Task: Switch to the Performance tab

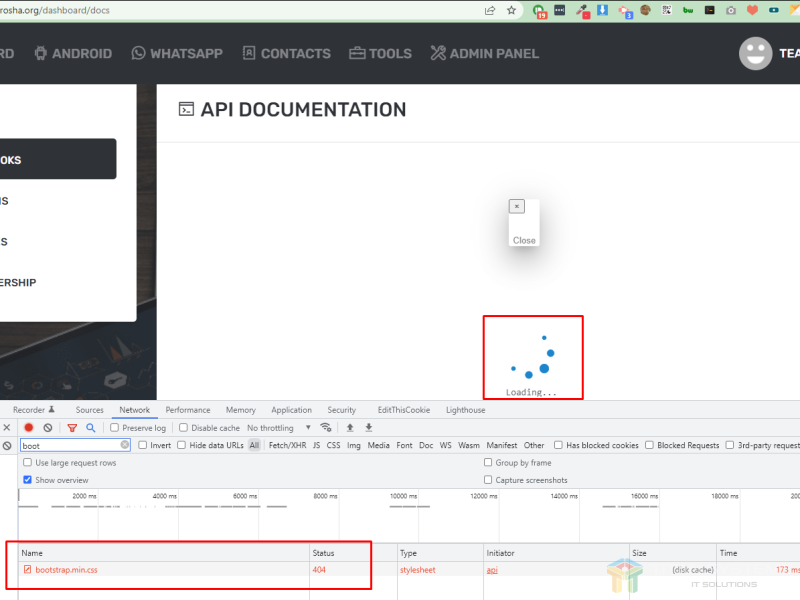Action: [x=188, y=410]
